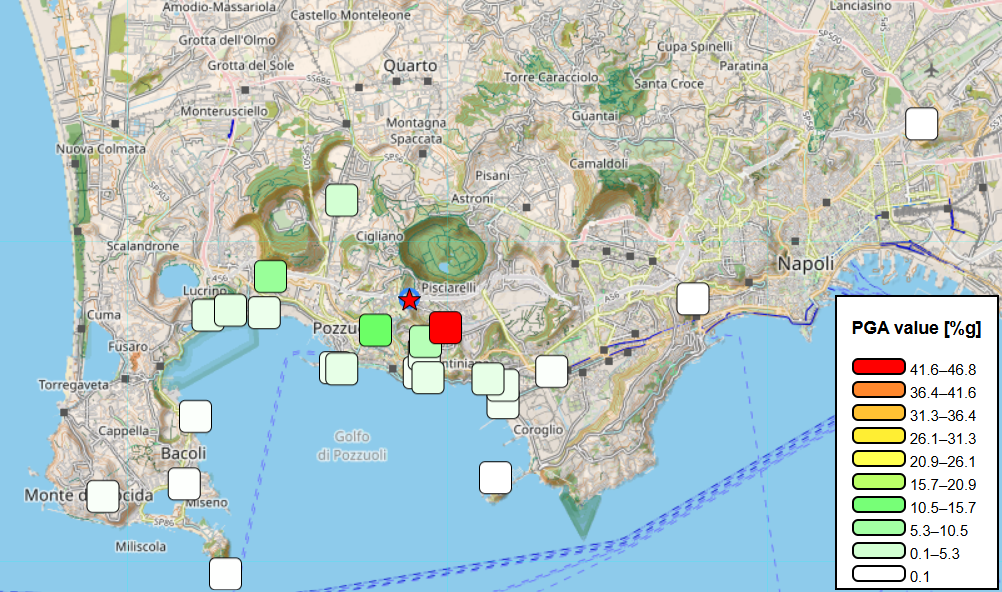Click the southernmost marker near Miliscola
The width and height of the screenshot is (1002, 592).
click(224, 573)
